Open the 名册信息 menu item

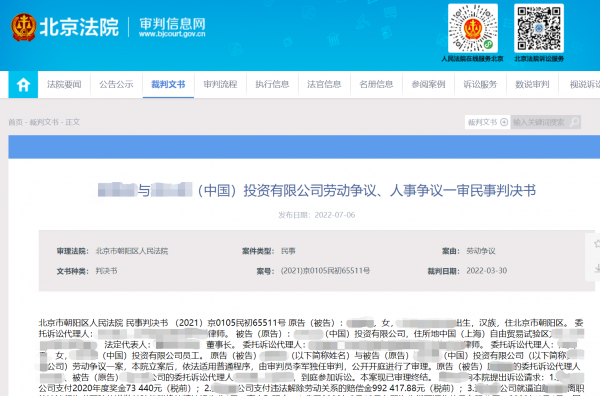[x=376, y=84]
